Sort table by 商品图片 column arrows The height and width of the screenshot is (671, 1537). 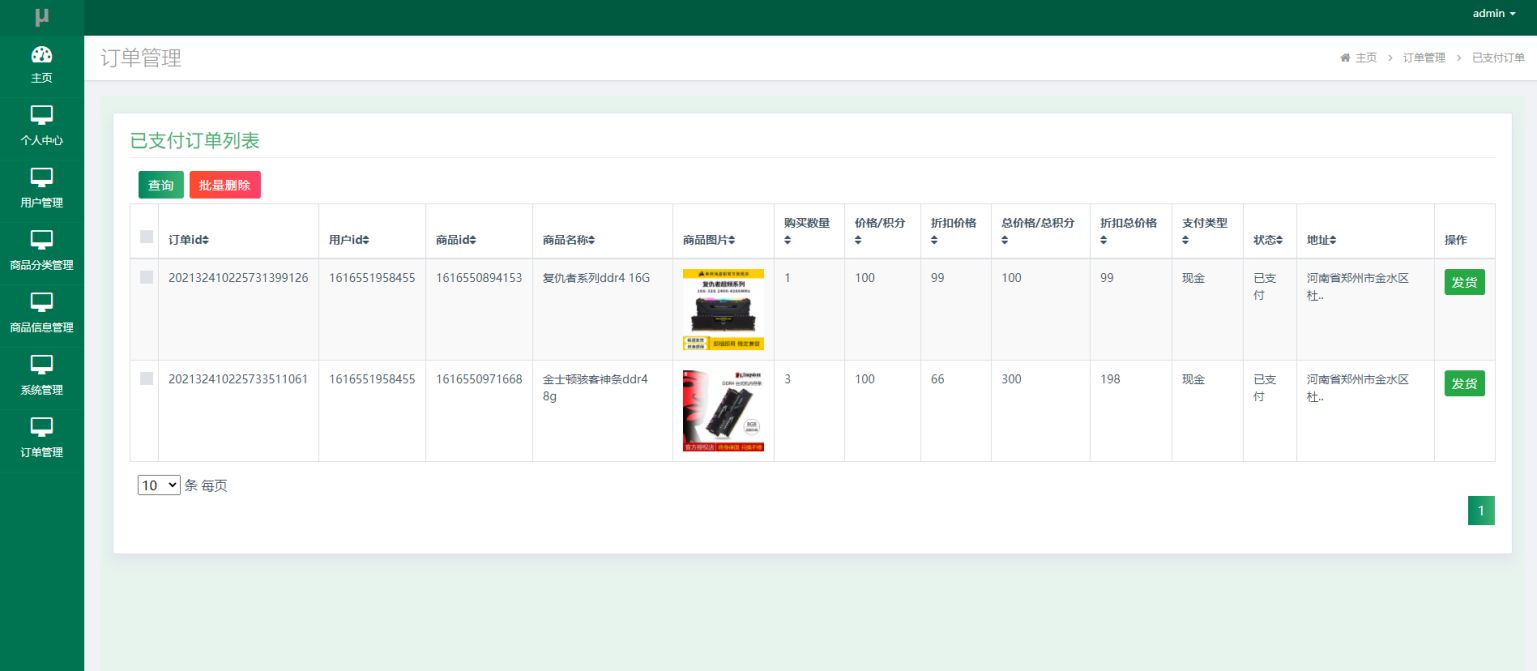[x=731, y=240]
